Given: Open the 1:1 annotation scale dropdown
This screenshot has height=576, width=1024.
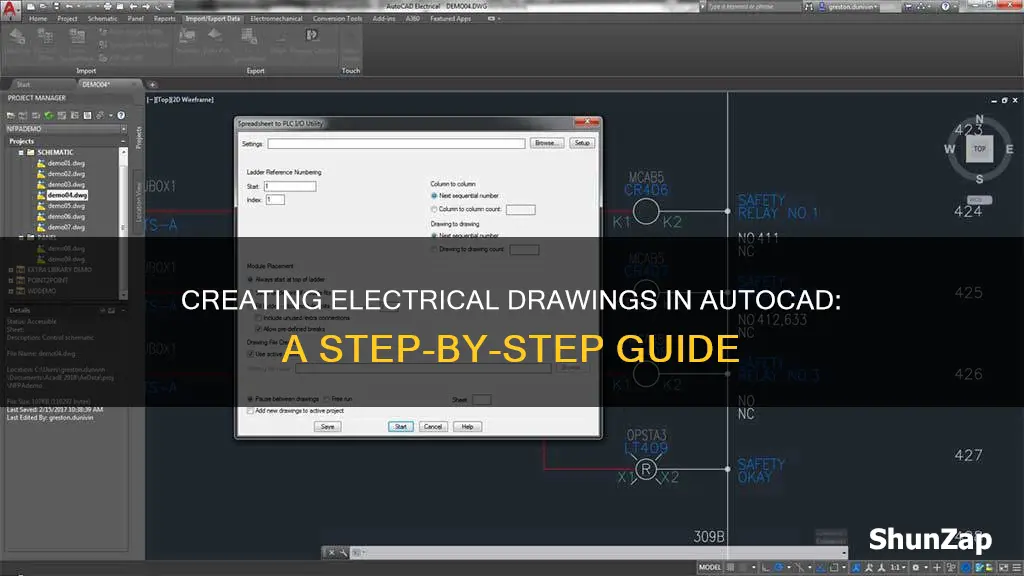Looking at the screenshot, I should (x=899, y=568).
